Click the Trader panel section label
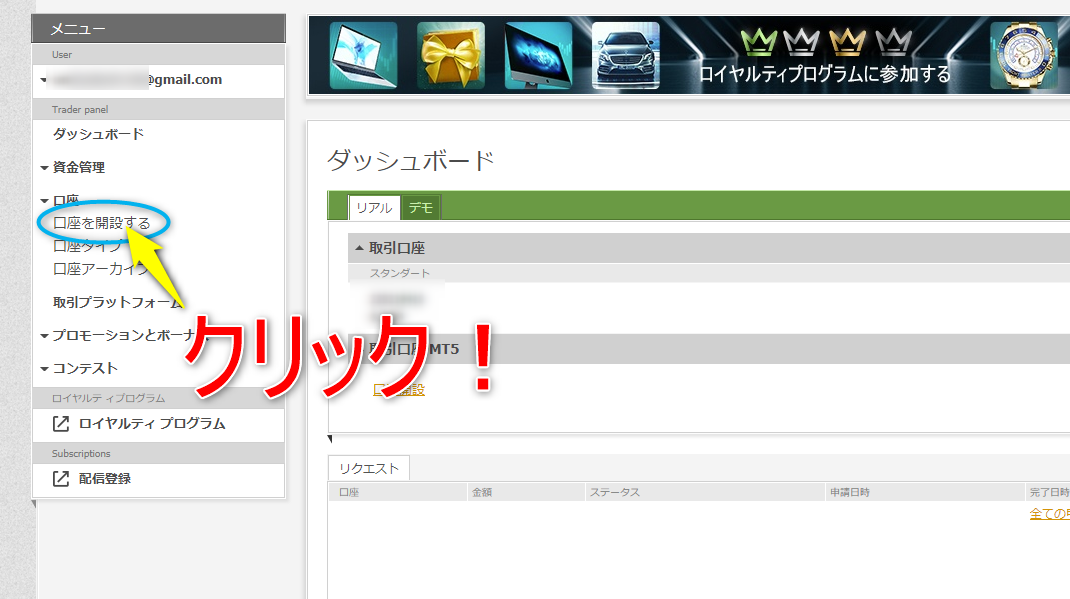1070x599 pixels. tap(80, 109)
